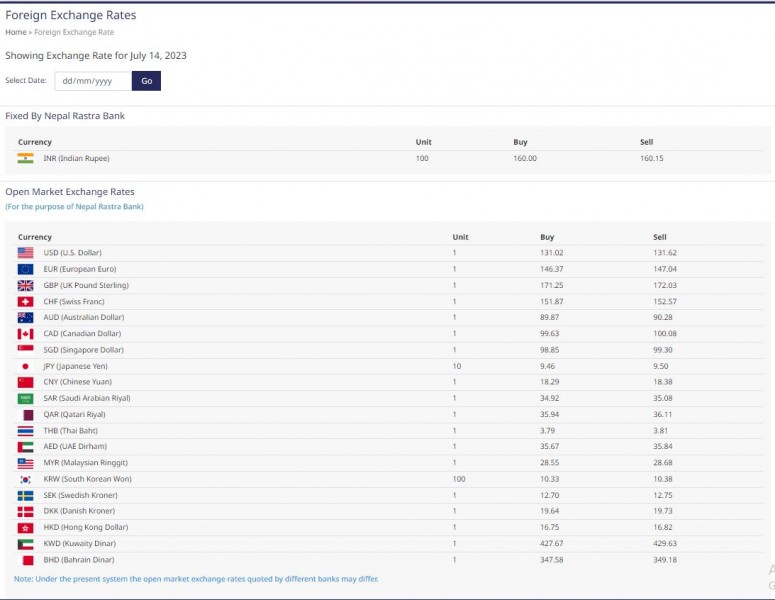The width and height of the screenshot is (775, 600).
Task: Click the BHD (Bahrain Dinar) row label
Action: click(x=78, y=560)
